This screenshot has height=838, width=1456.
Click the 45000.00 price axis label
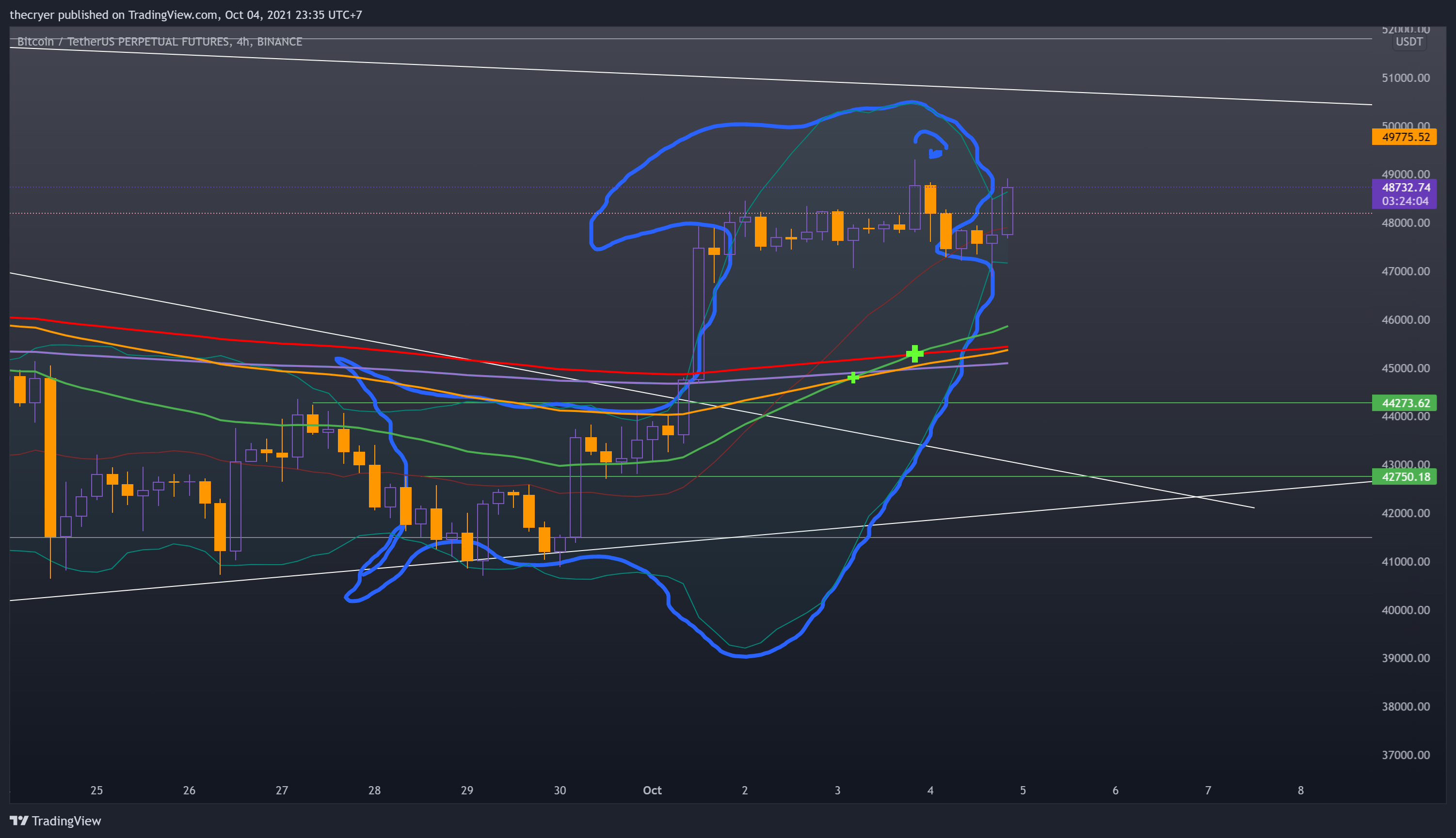[1406, 368]
